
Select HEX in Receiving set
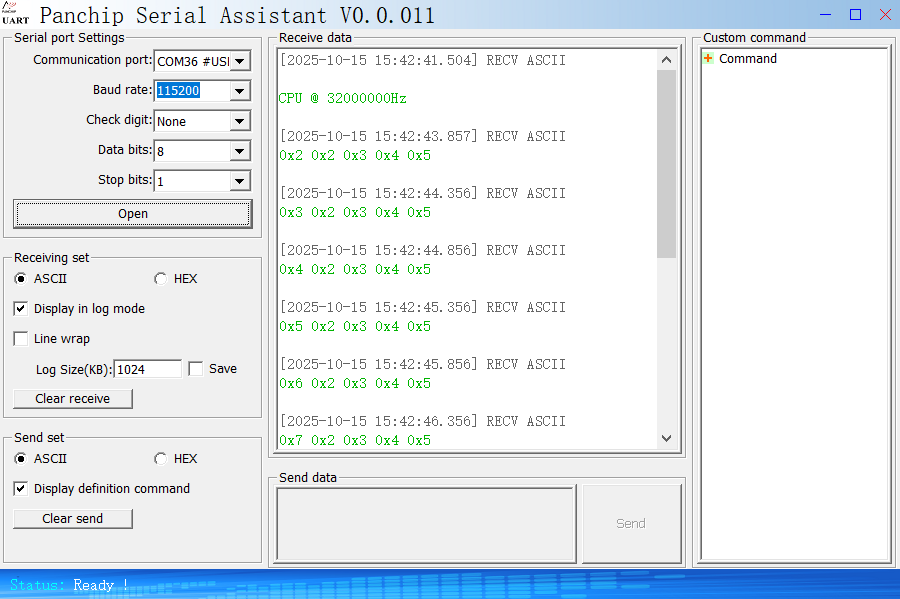(161, 279)
